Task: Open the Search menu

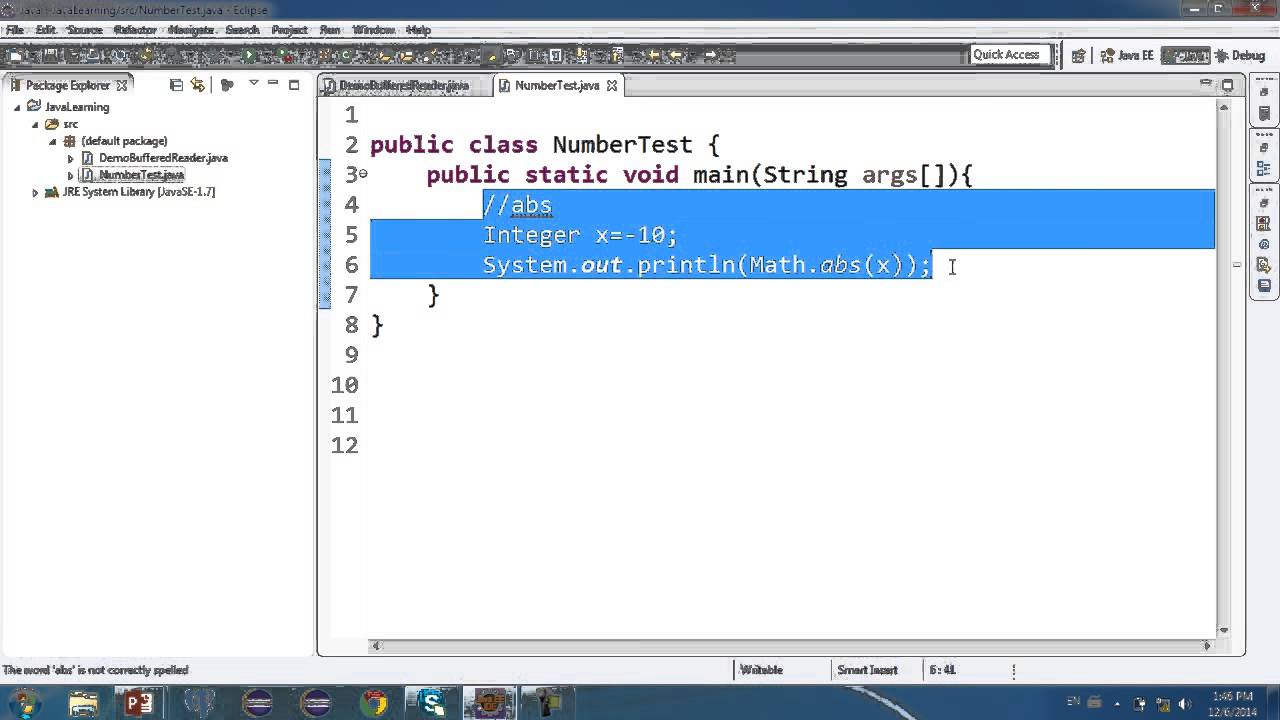Action: (x=242, y=30)
